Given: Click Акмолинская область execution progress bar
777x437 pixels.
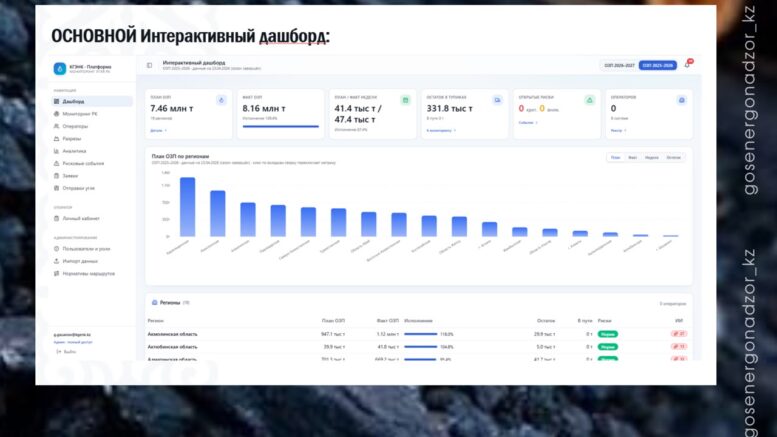Looking at the screenshot, I should 421,334.
